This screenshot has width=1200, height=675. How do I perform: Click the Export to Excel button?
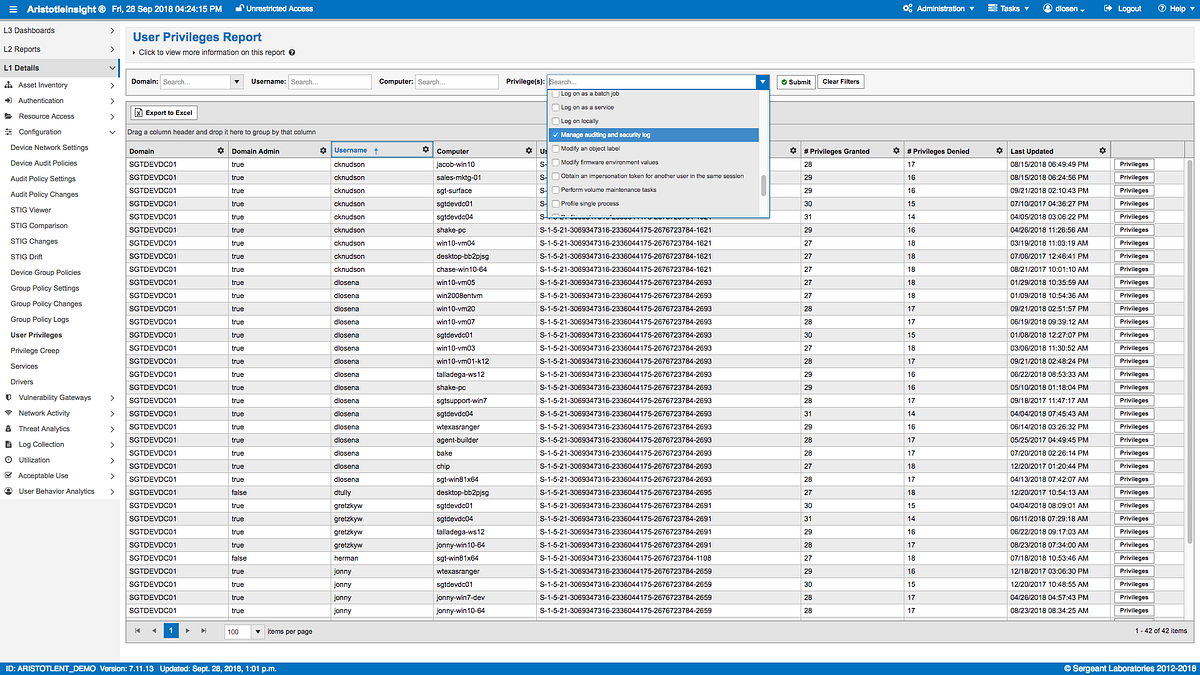click(165, 113)
